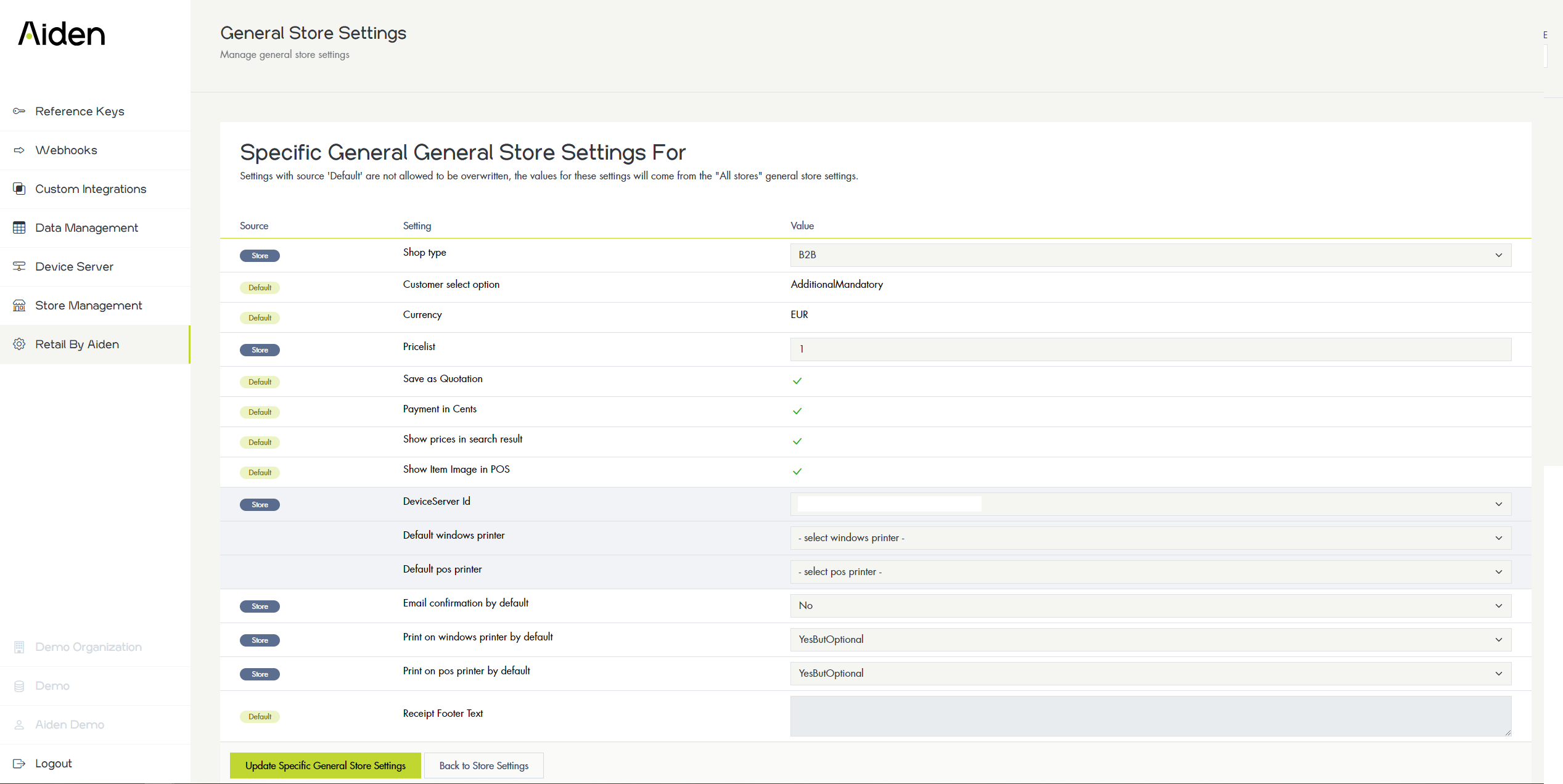Click the Store Management shop icon
The image size is (1563, 784).
[19, 306]
